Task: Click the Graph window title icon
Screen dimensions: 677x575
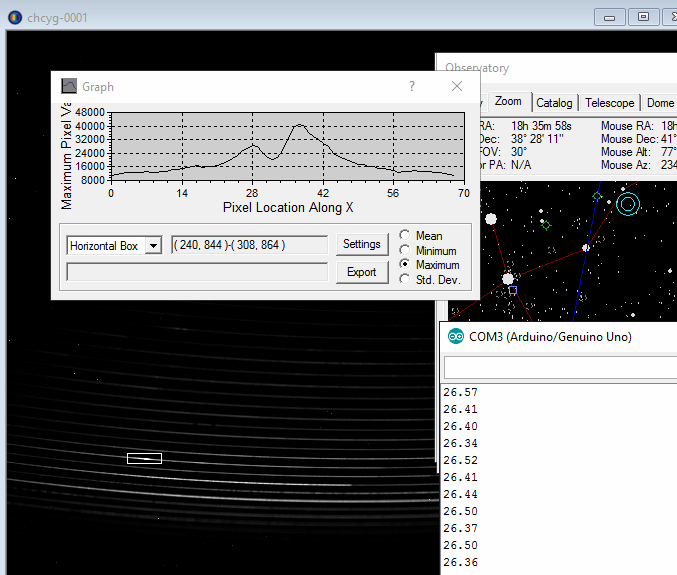Action: [69, 87]
